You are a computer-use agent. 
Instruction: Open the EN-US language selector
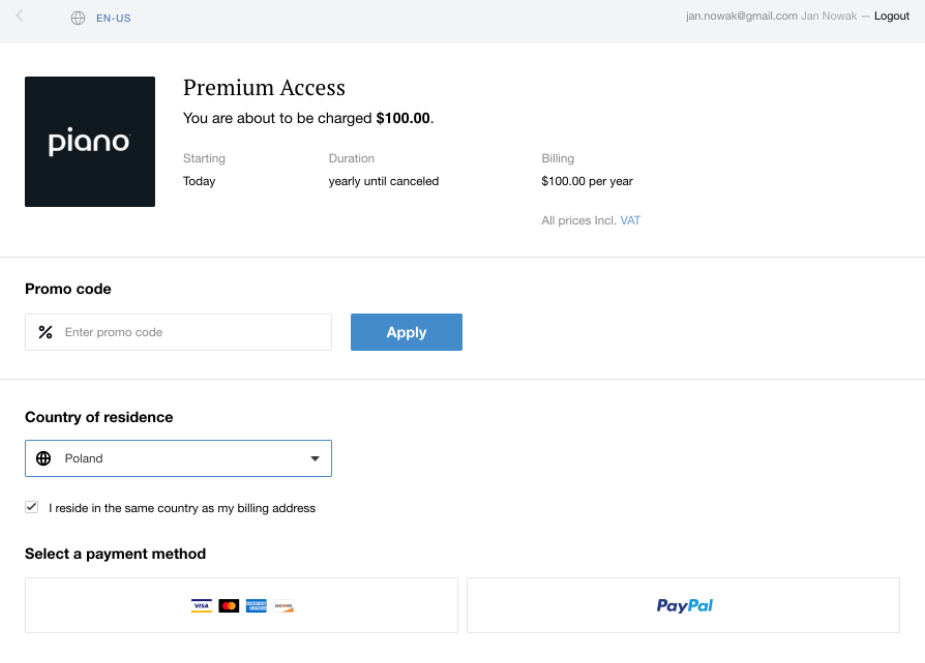point(113,18)
